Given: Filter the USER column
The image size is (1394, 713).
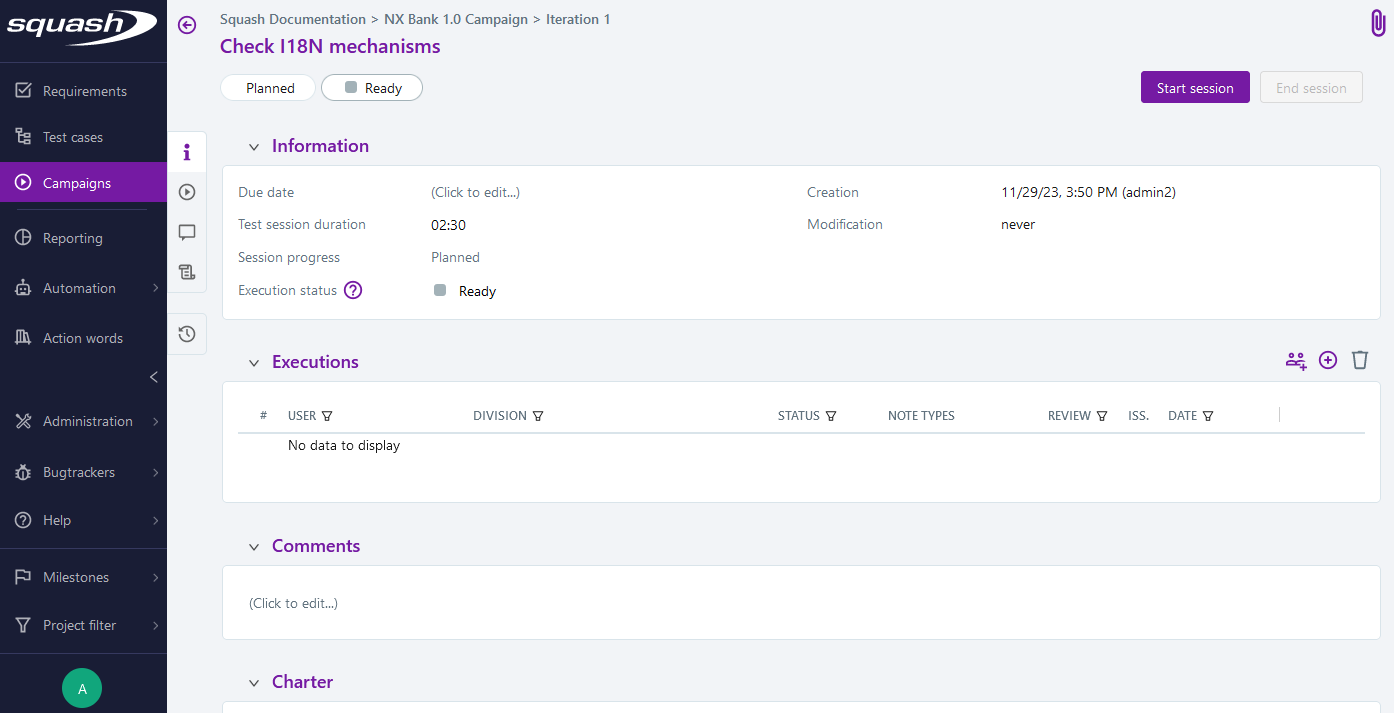Looking at the screenshot, I should pos(327,416).
